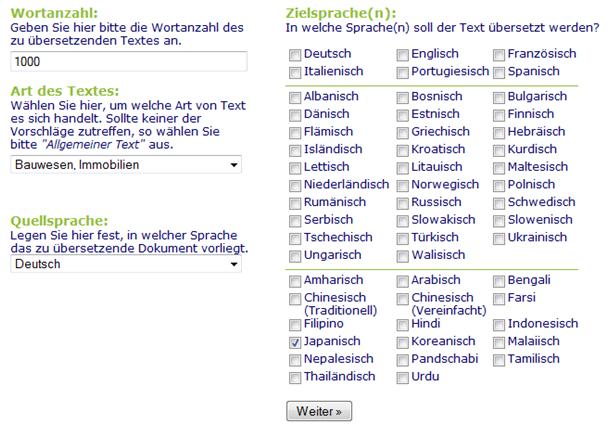The image size is (609, 426).
Task: Check the Griechisch checkbox
Action: (x=402, y=132)
